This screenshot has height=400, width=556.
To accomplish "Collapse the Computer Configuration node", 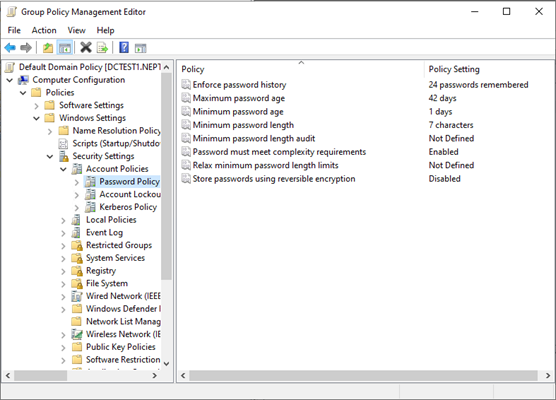I will tap(10, 80).
